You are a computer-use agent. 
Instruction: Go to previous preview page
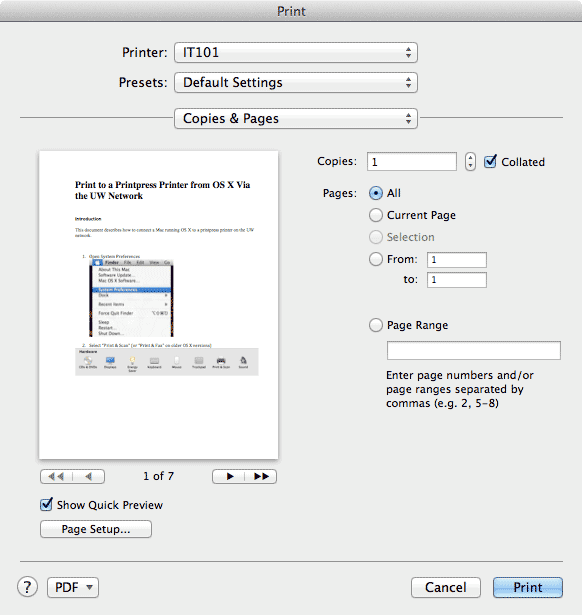(89, 477)
